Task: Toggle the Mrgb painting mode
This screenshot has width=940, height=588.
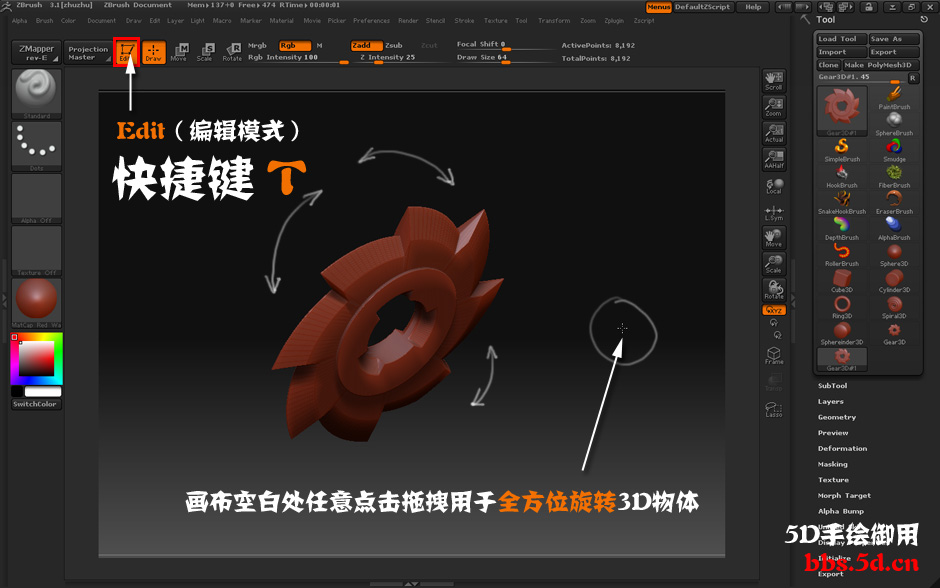Action: 257,46
